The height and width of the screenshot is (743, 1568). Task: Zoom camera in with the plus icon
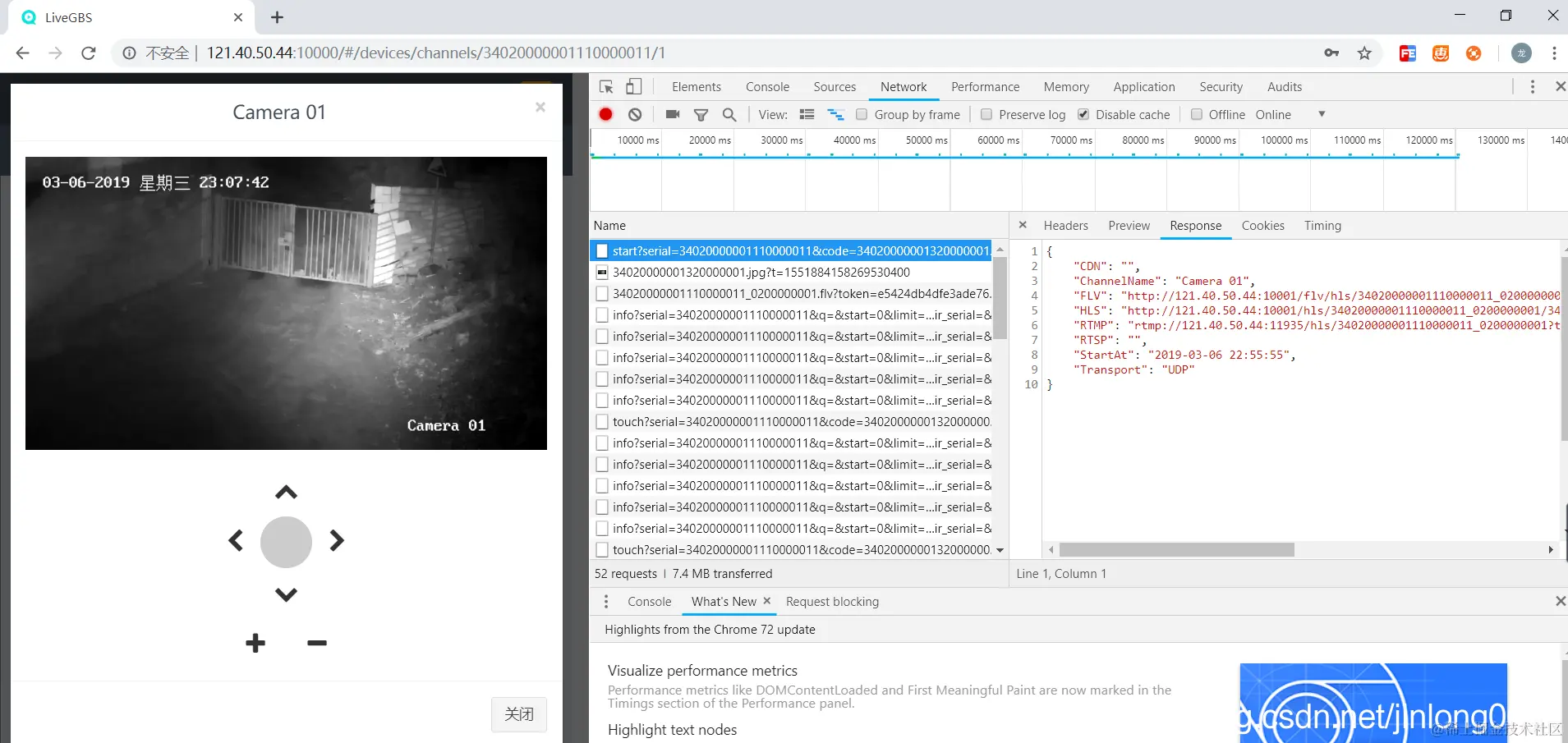[x=255, y=643]
